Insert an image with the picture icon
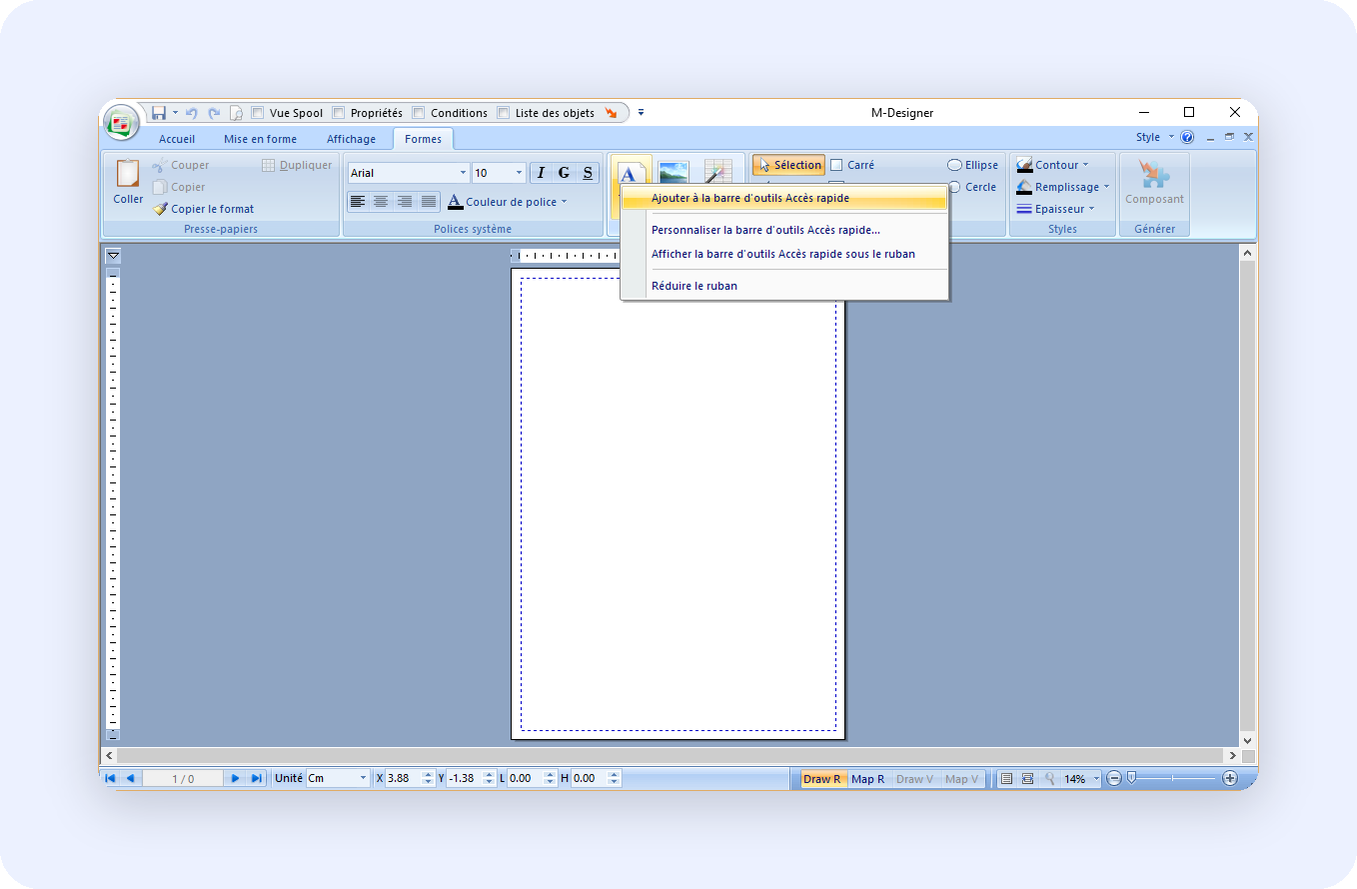The image size is (1357, 889). [x=674, y=172]
